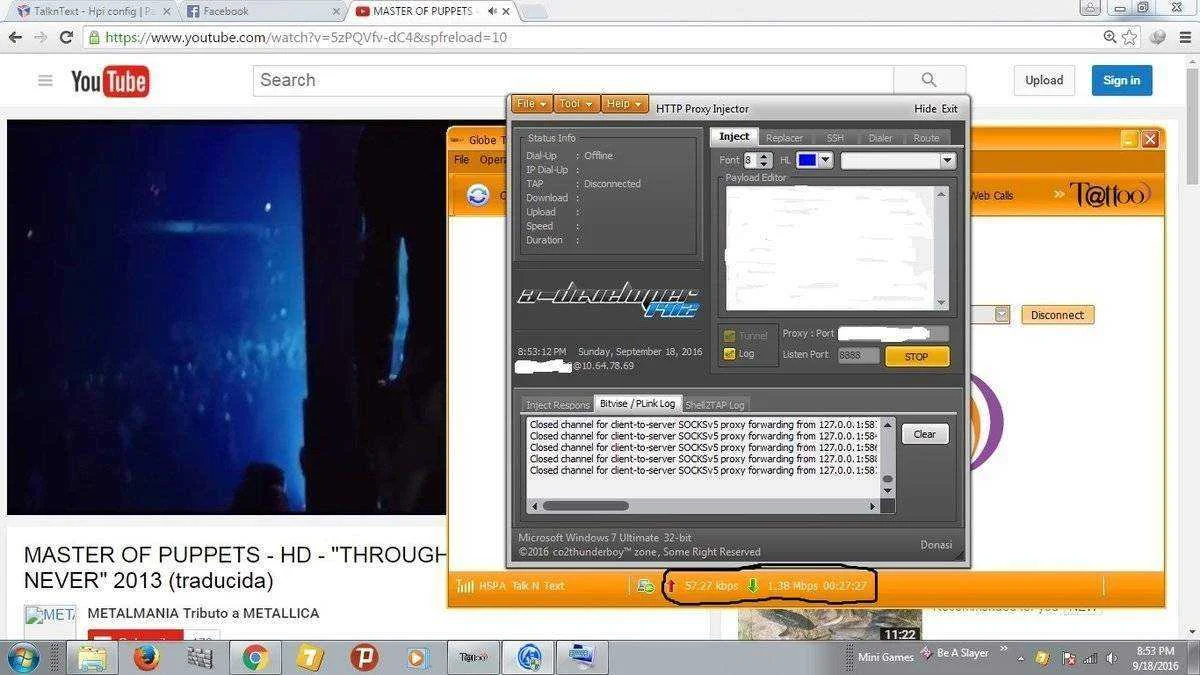Viewport: 1200px width, 675px height.
Task: Click the YouTube logo
Action: (x=110, y=81)
